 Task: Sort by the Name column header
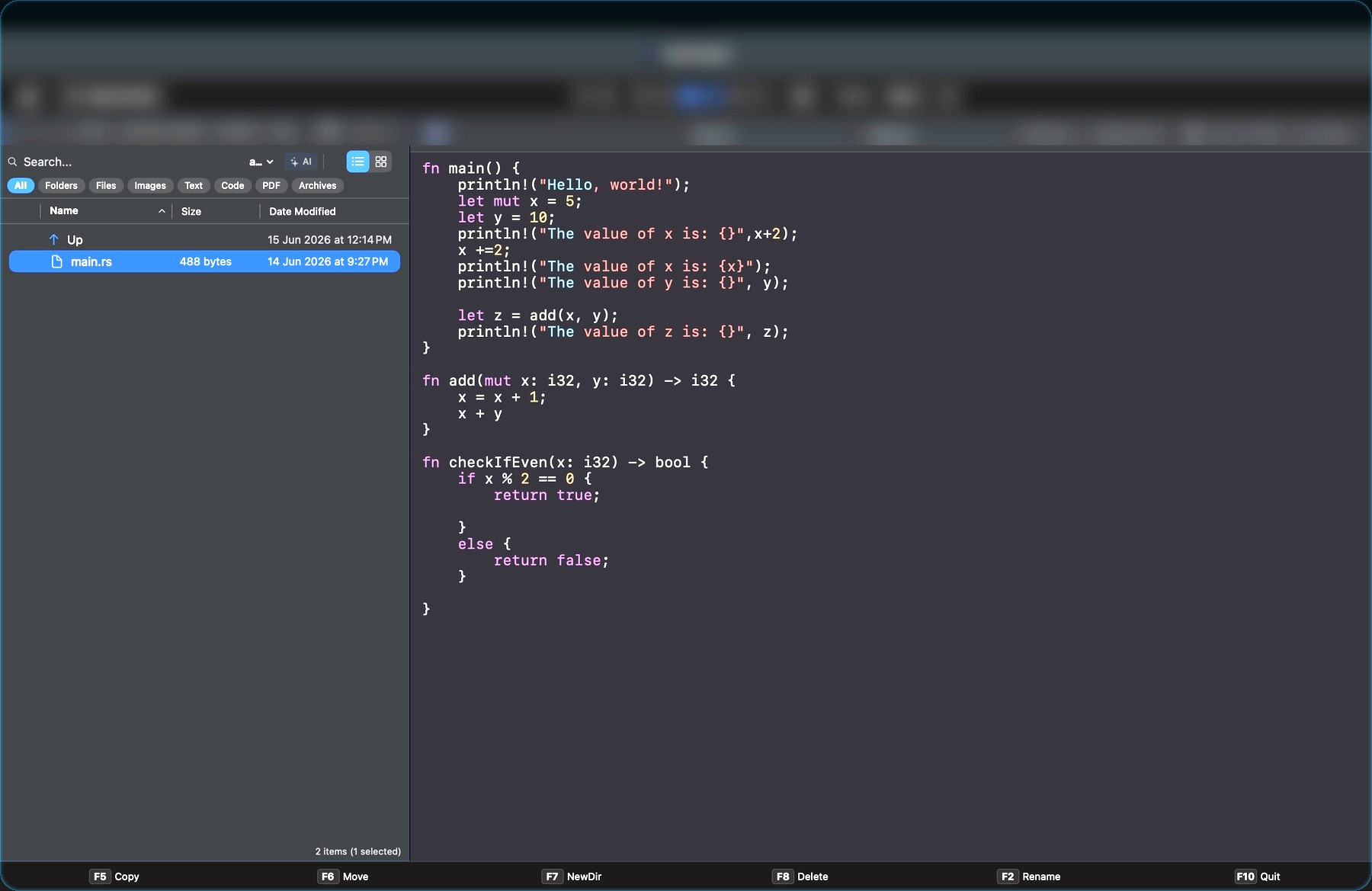[64, 211]
